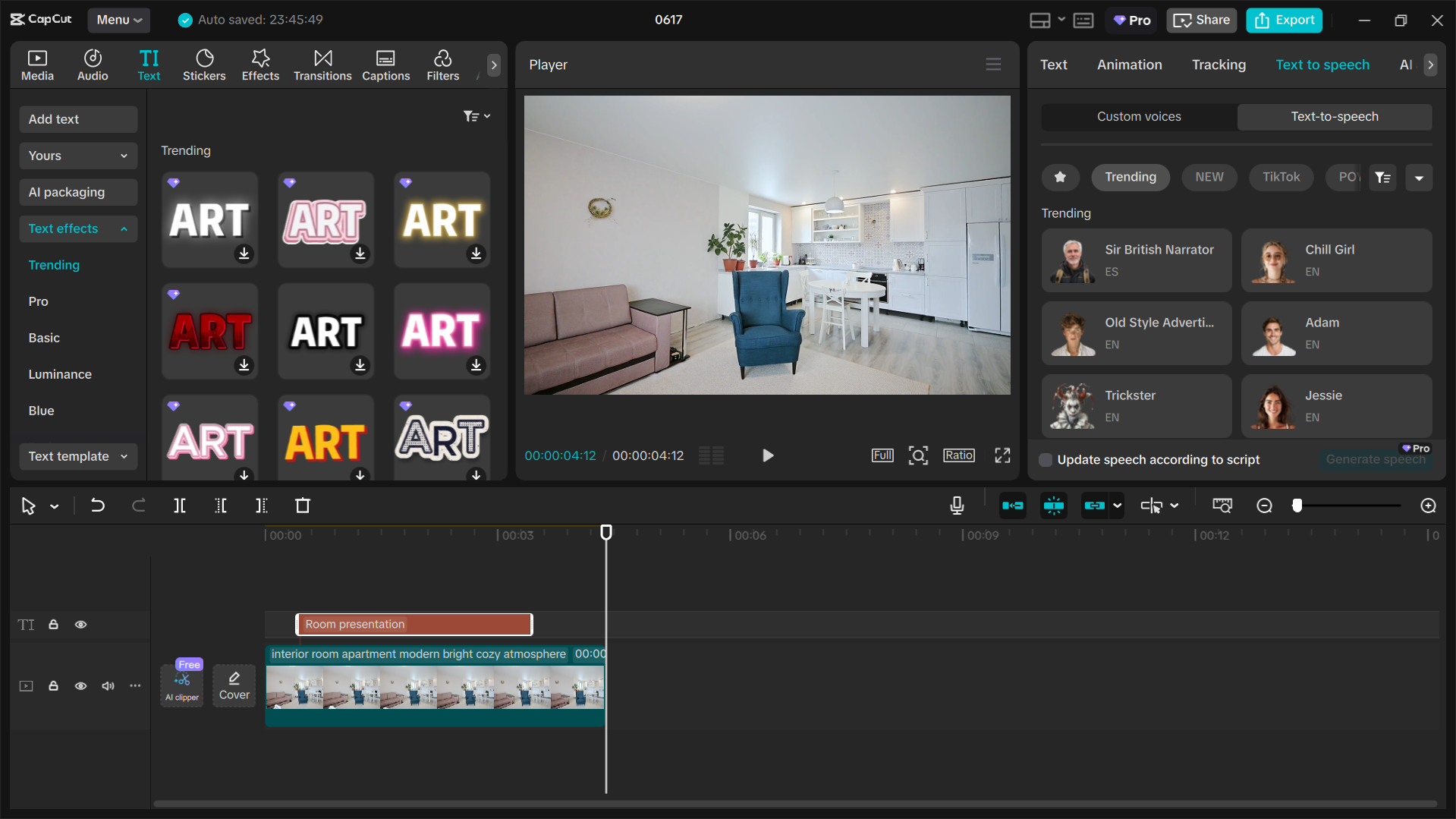Hide the video track with the eye toggle
1456x819 pixels.
tap(80, 685)
